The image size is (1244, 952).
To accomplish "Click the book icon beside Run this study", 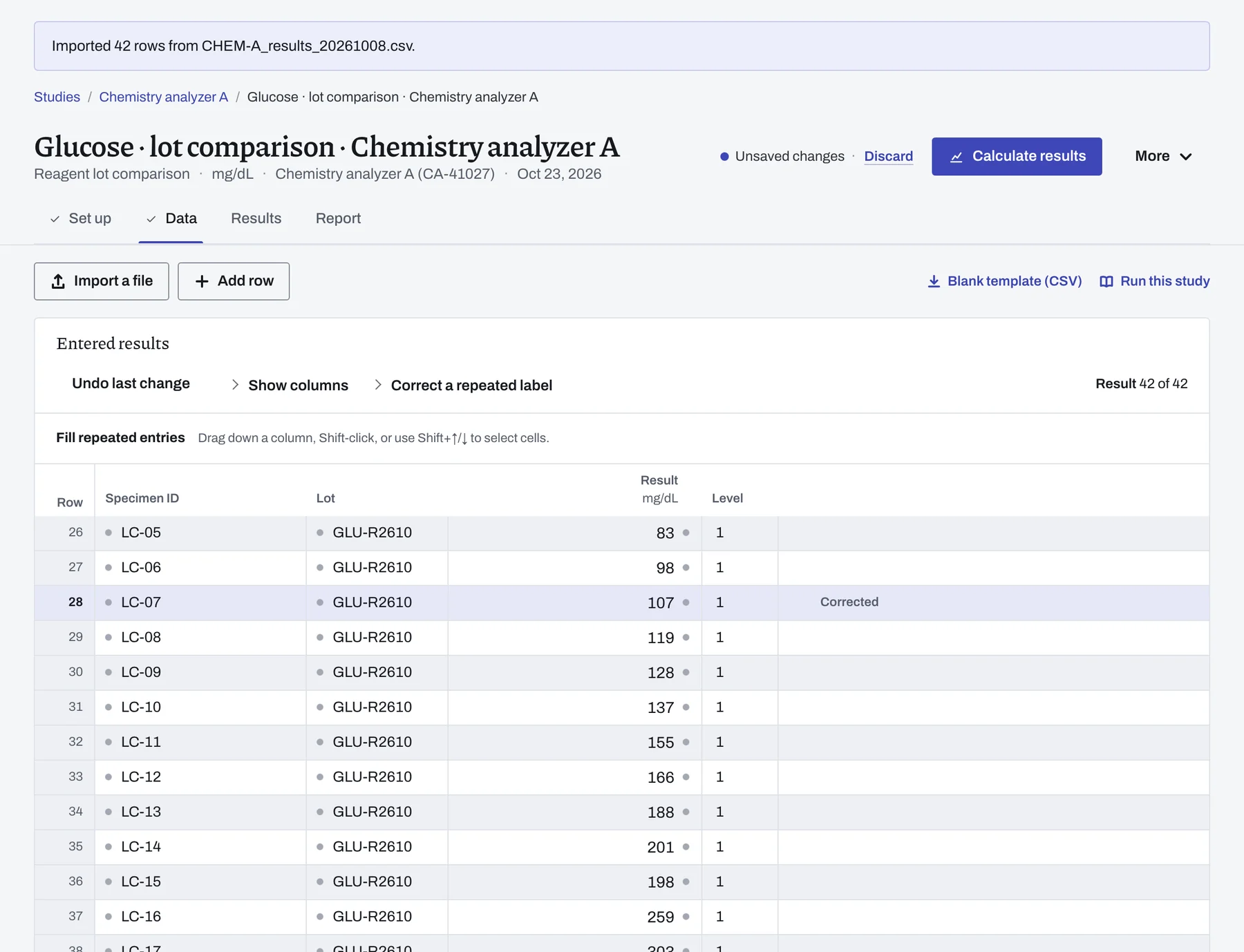I will point(1106,281).
